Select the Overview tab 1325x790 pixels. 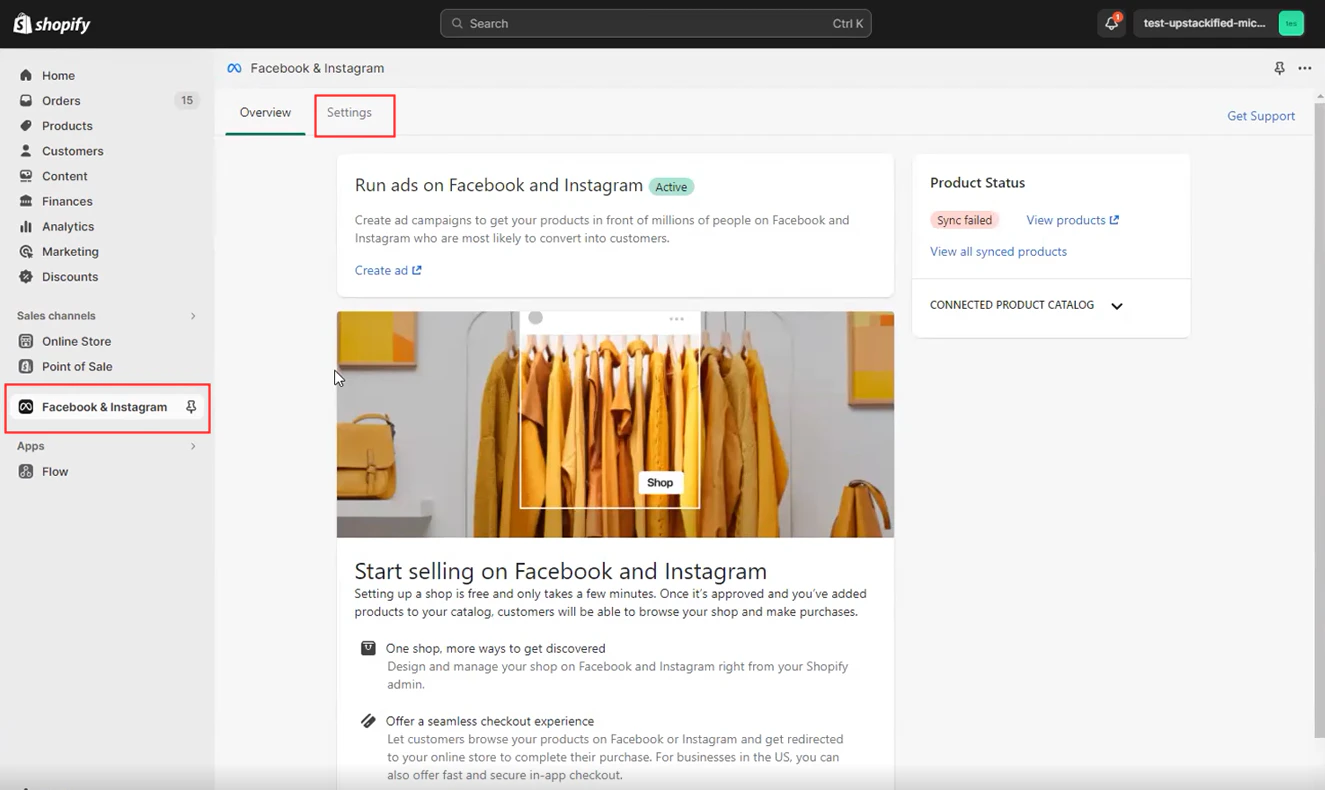coord(265,113)
